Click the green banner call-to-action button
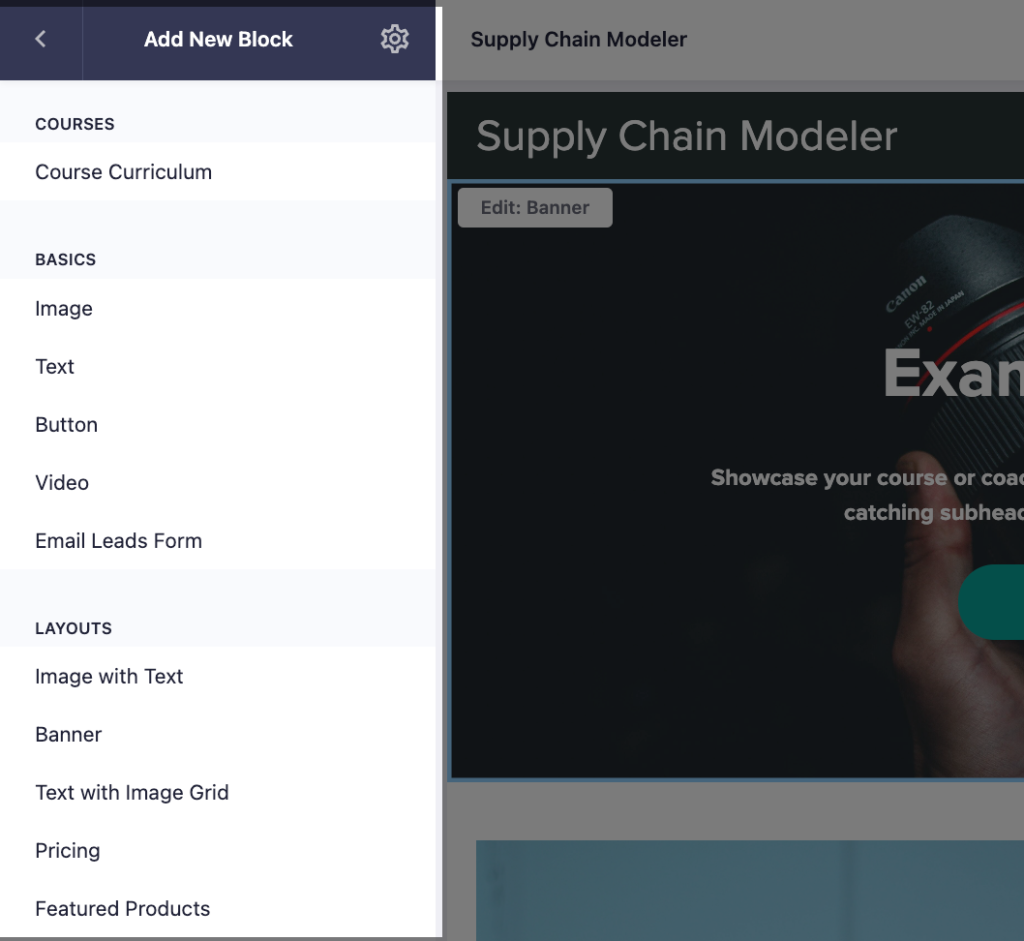Image resolution: width=1024 pixels, height=941 pixels. coord(991,602)
